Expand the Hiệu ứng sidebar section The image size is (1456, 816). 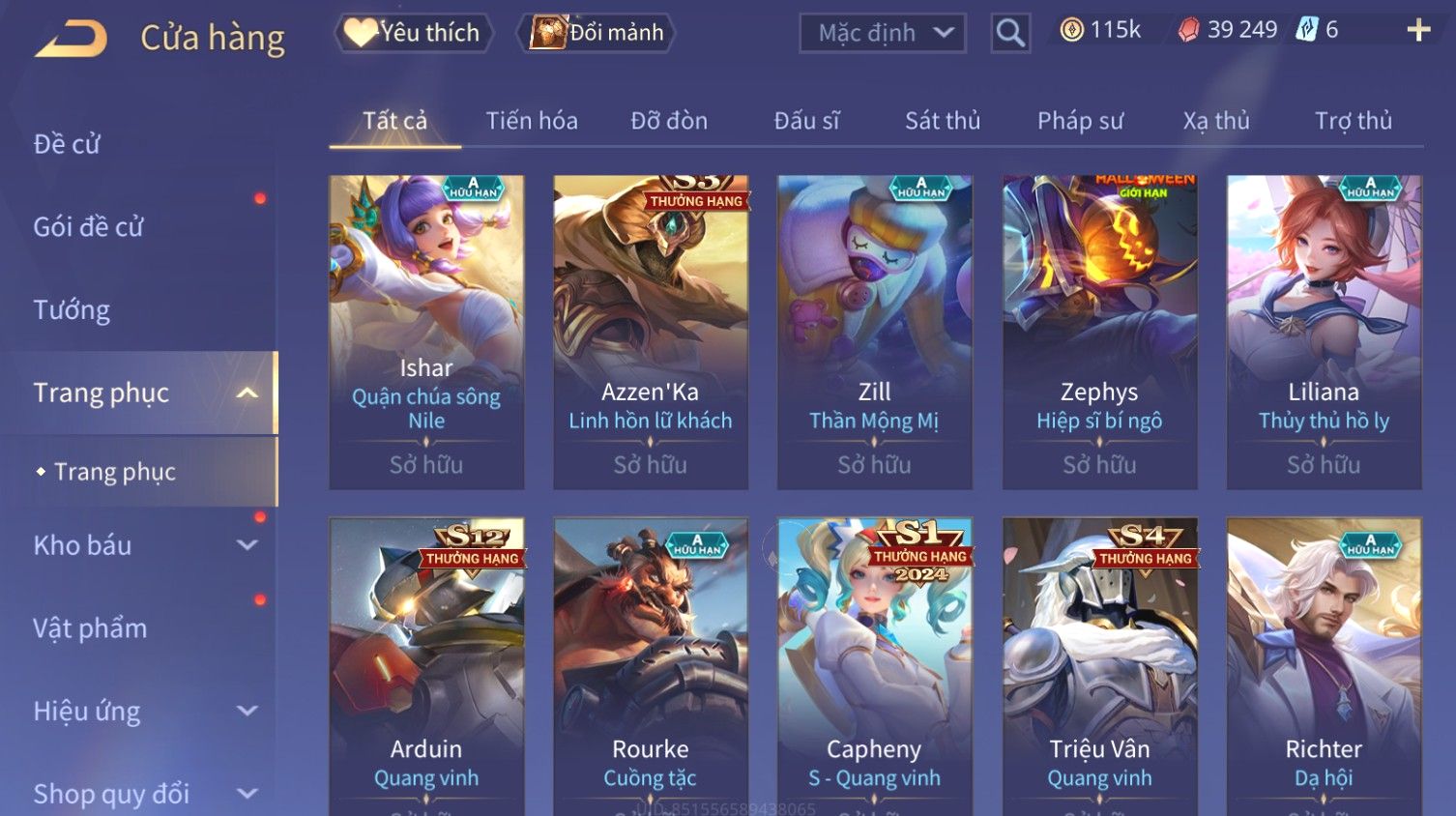click(248, 712)
